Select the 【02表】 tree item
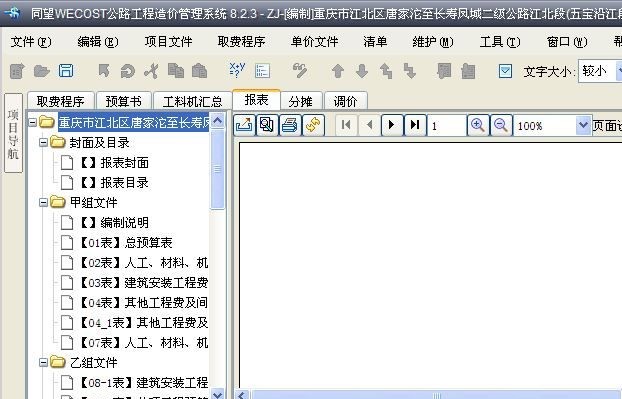 point(144,263)
